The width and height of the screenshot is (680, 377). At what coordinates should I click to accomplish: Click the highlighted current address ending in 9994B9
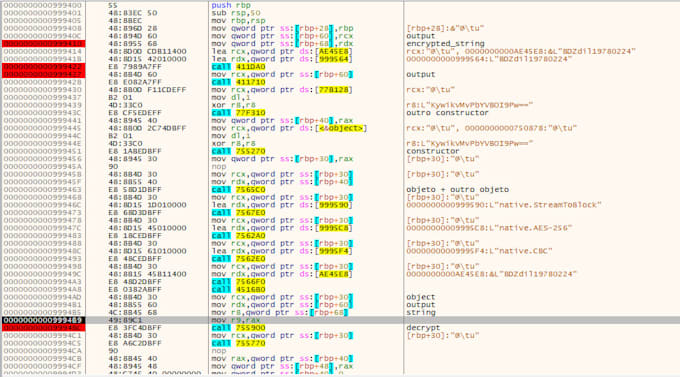(x=43, y=320)
